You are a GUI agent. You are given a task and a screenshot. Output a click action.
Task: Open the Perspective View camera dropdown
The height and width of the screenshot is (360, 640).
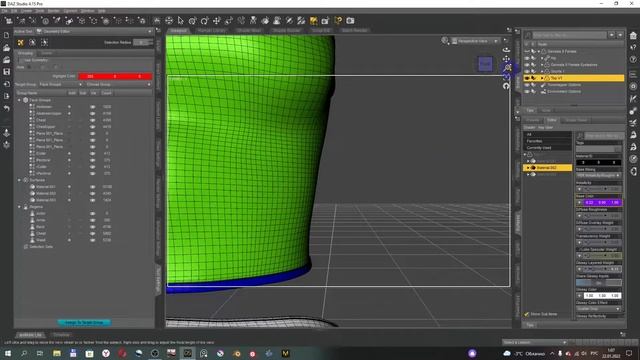(476, 41)
